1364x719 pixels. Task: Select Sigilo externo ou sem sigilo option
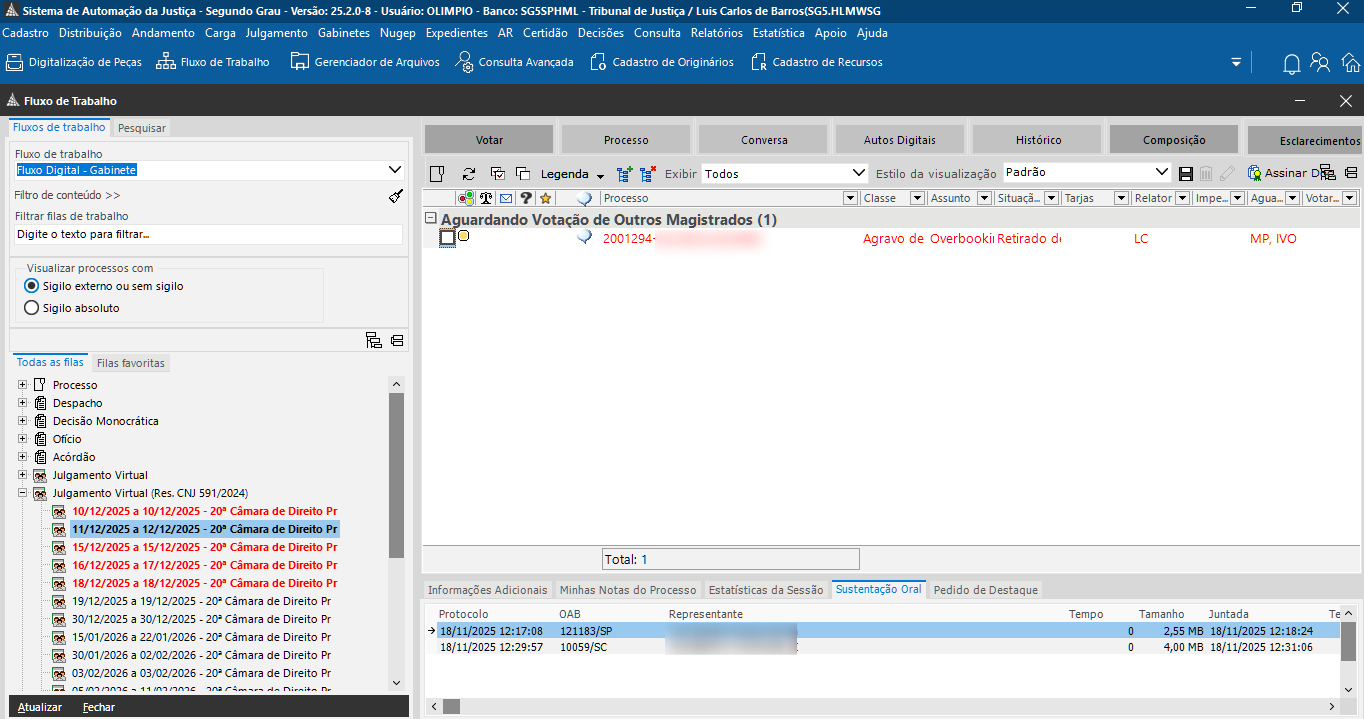[x=31, y=286]
